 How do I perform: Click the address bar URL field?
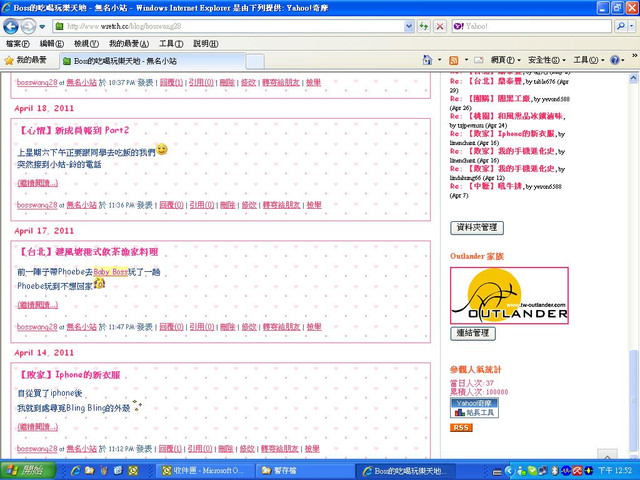(229, 27)
